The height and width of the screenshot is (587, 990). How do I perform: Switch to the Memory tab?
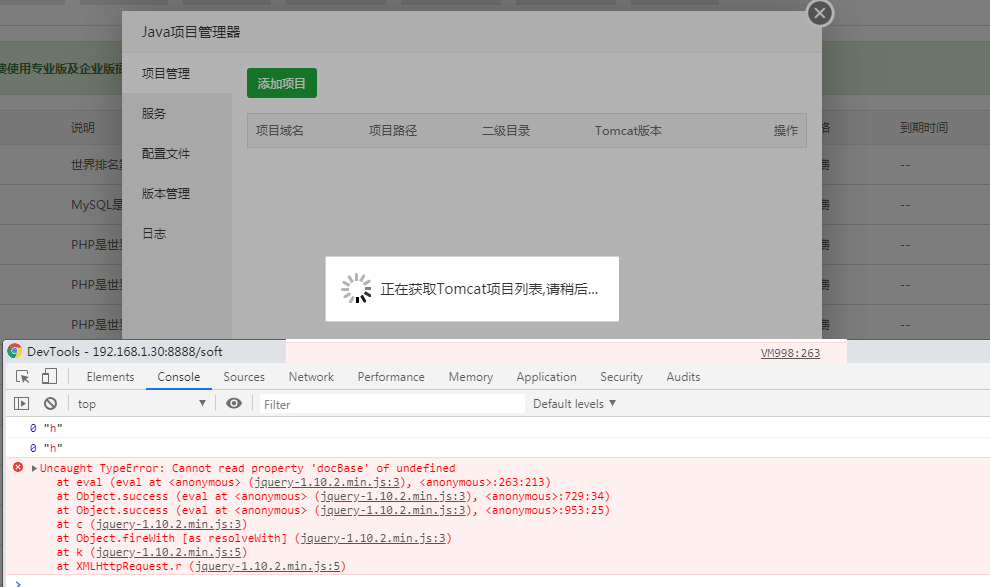click(470, 377)
